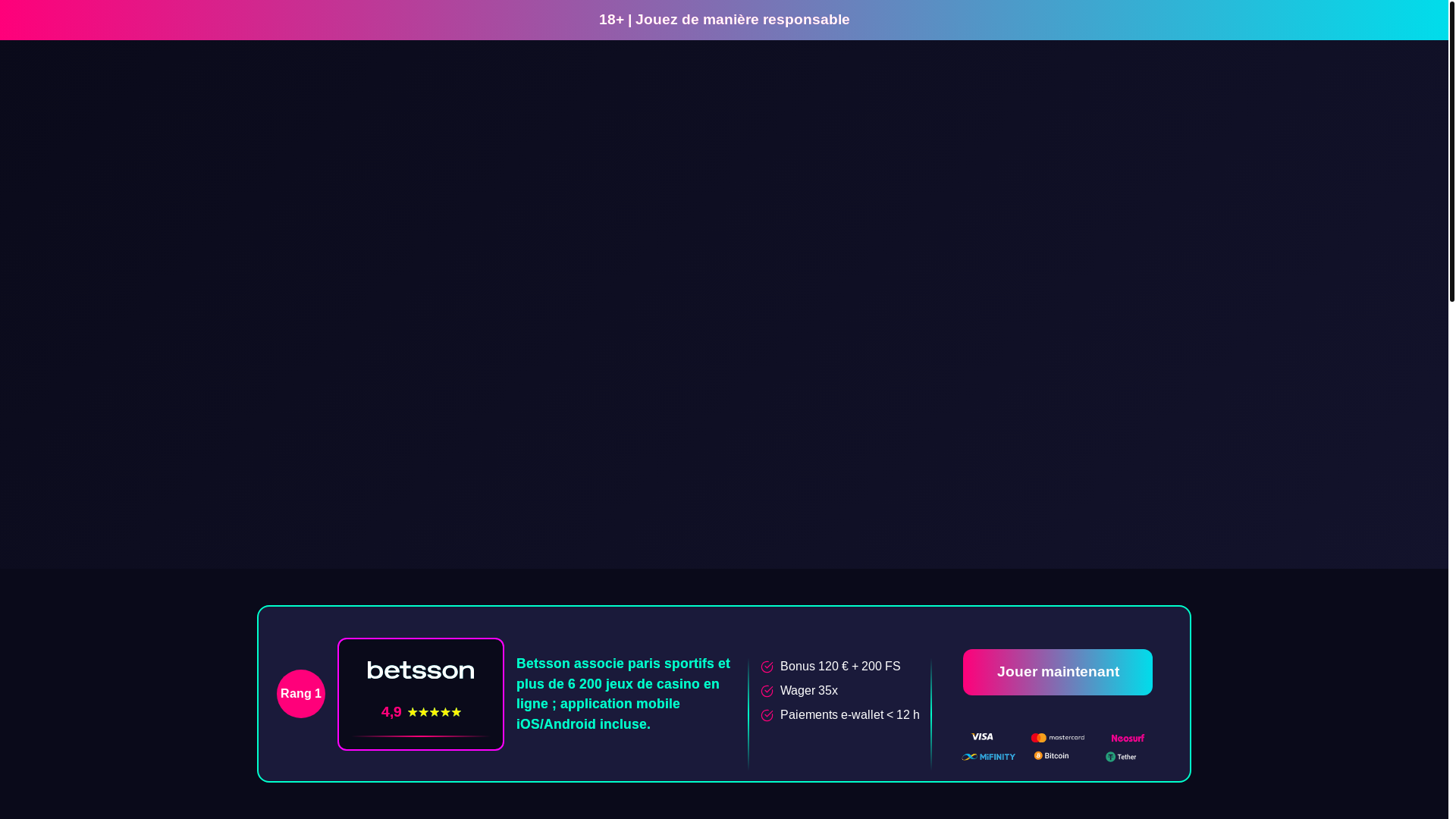Viewport: 1456px width, 819px height.
Task: Click the checkmark beside Paiements e-wallet
Action: point(767,715)
